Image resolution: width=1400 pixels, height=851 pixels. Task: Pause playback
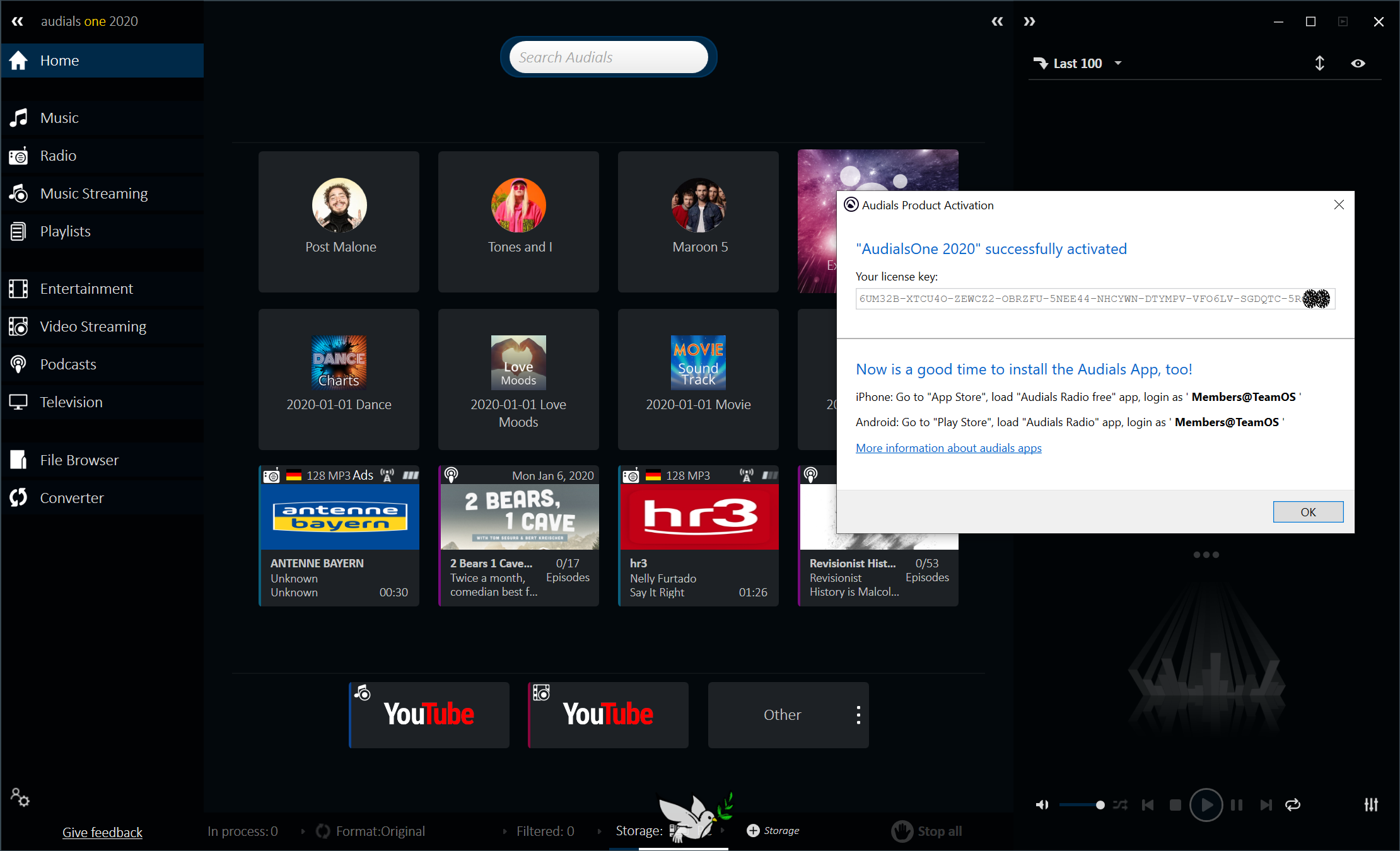click(x=1237, y=805)
